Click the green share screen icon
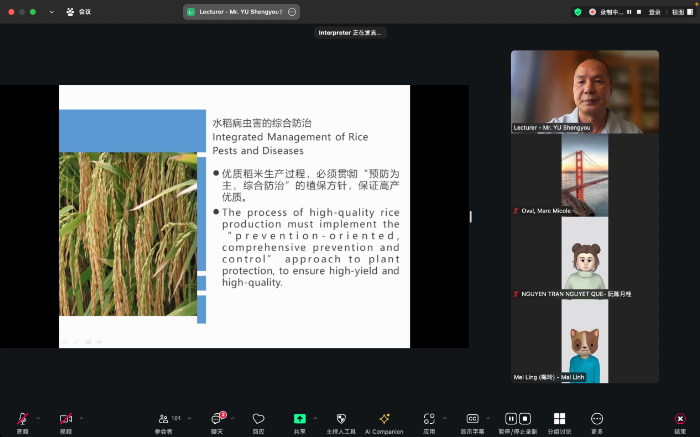 299,418
